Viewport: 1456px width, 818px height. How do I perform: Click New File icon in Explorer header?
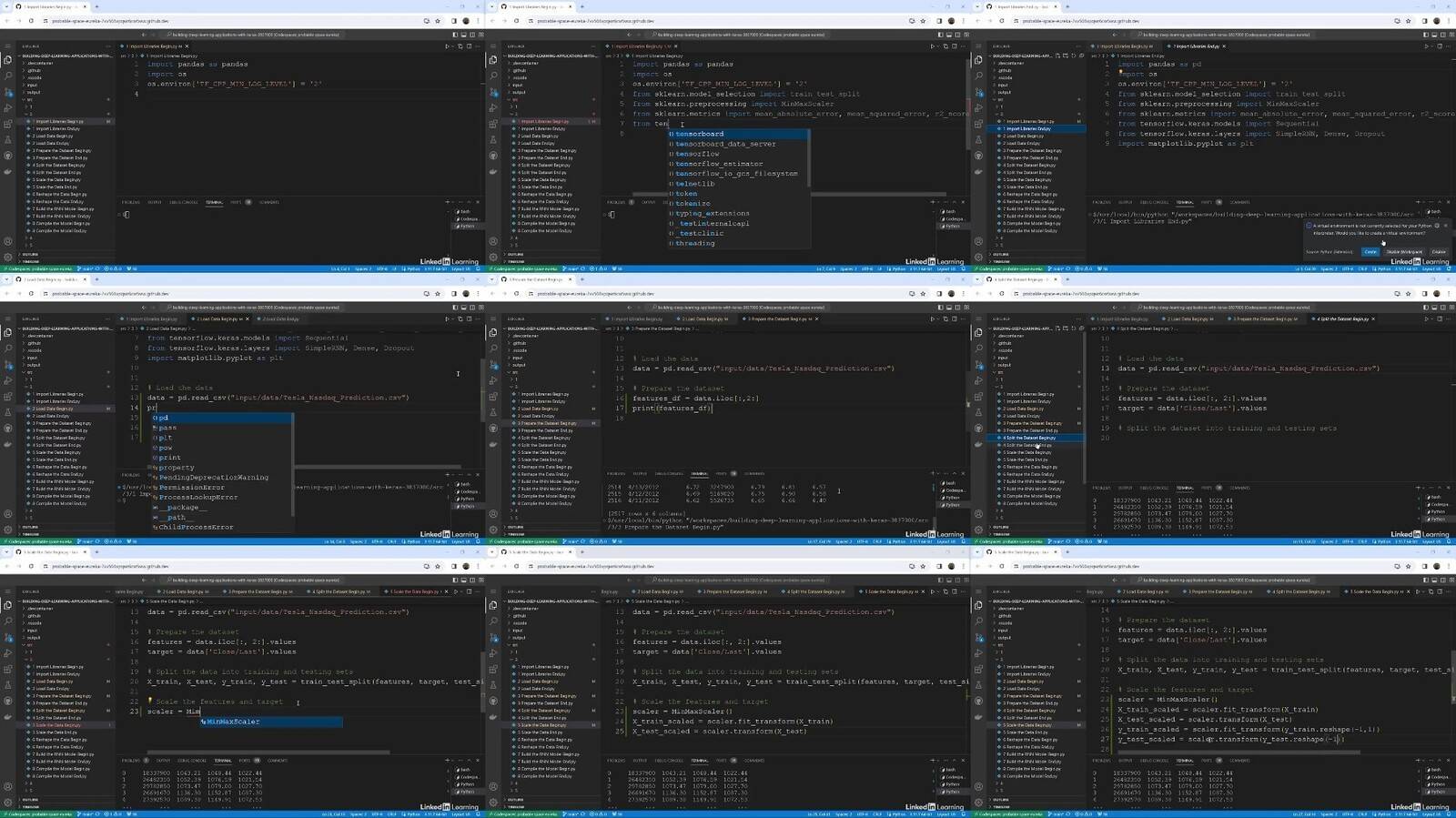pyautogui.click(x=1057, y=56)
